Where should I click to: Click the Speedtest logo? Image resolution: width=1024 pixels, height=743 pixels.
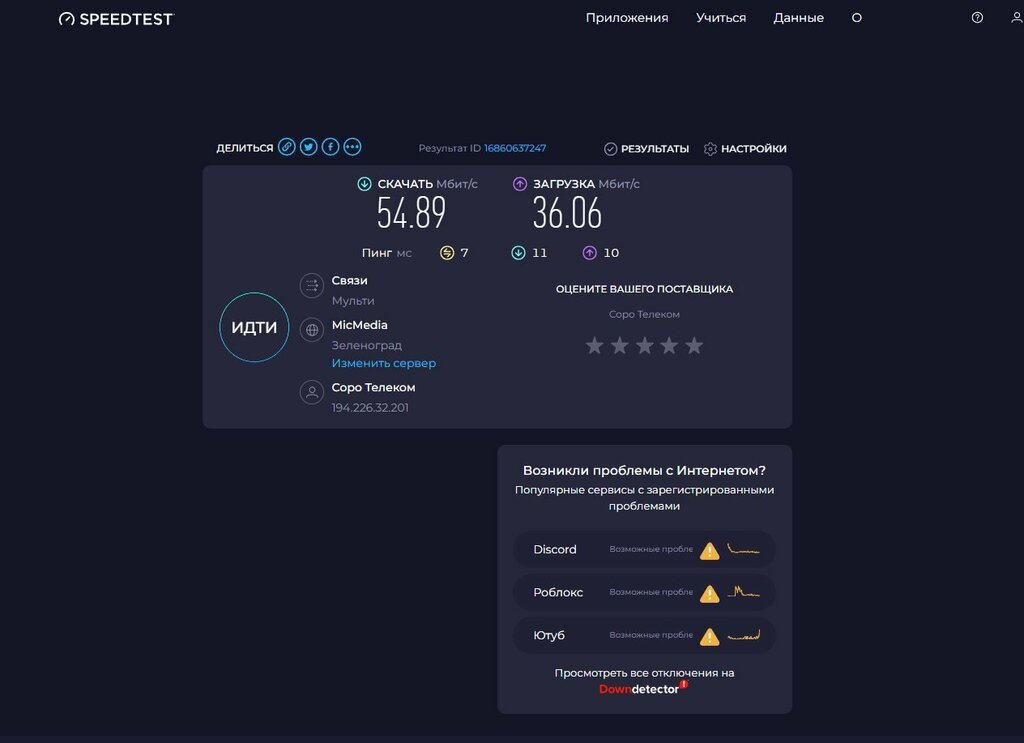(116, 19)
